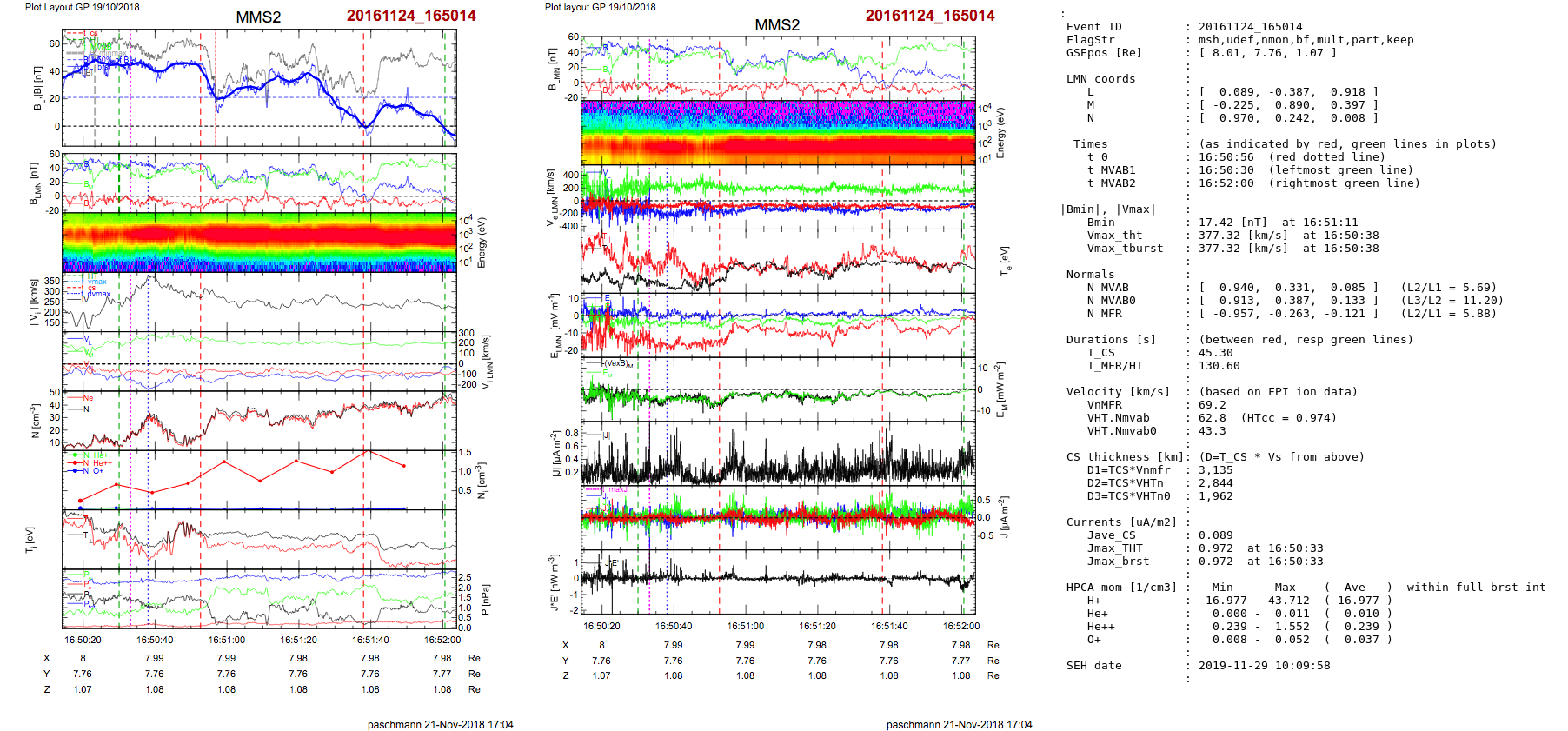
Task: Click the 16:52:00 tick label on right plot
Action: 960,626
